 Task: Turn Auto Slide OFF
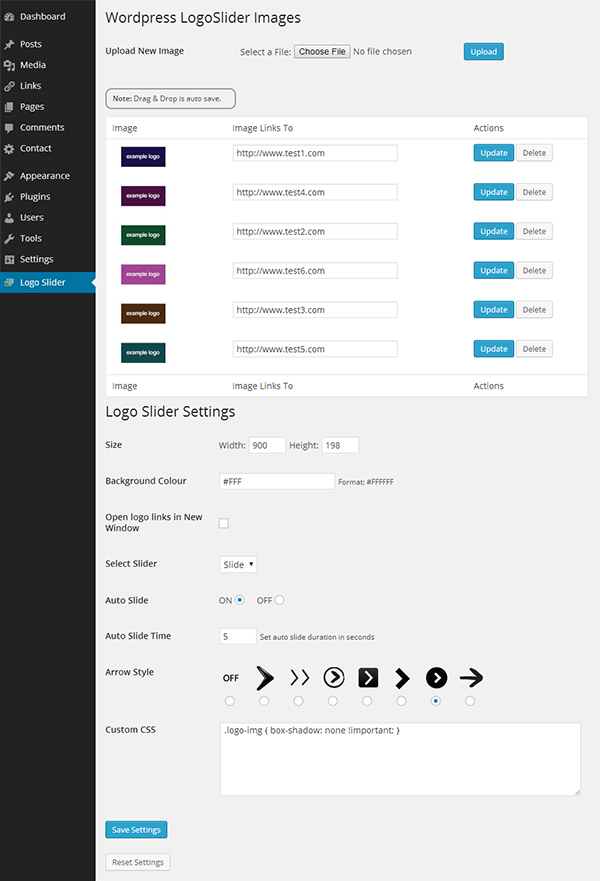pos(279,600)
